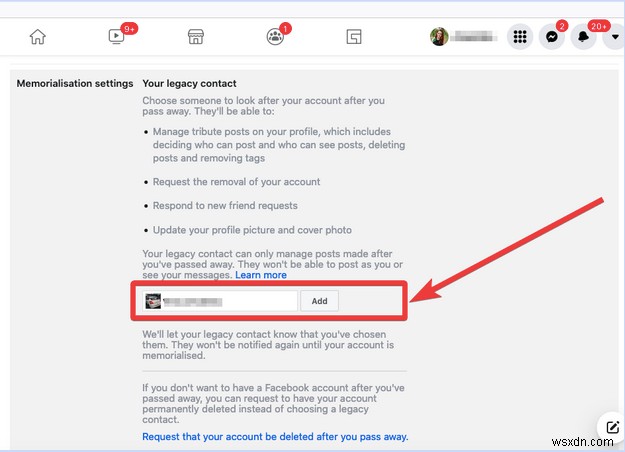Click the contact thumbnail in the input field
This screenshot has width=625, height=452.
(153, 301)
